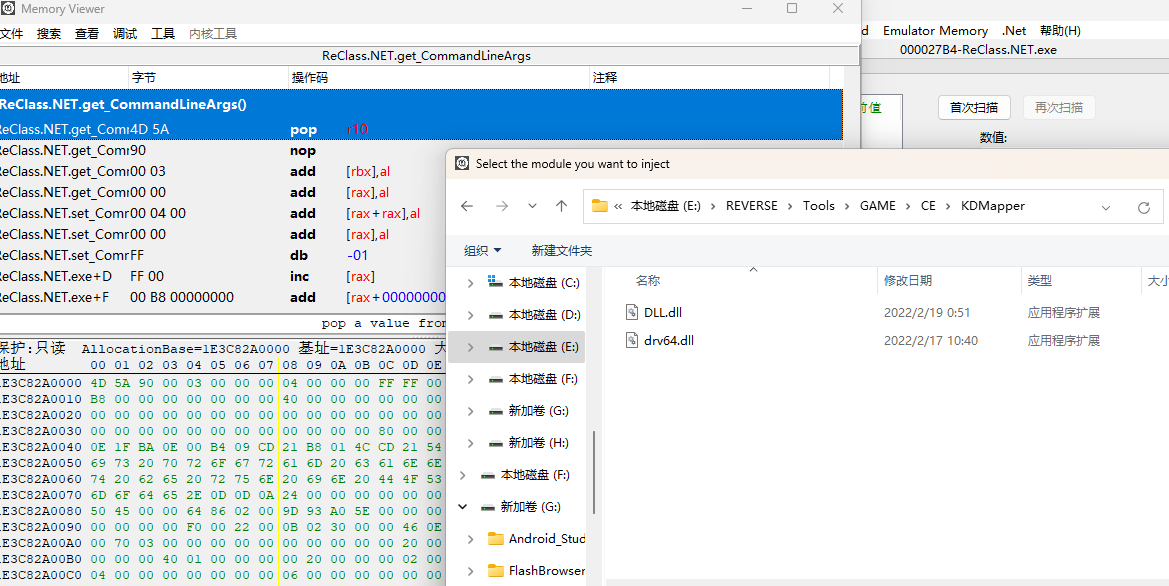Open the 工具 menu in Memory Viewer
Viewport: 1169px width, 586px height.
[163, 34]
